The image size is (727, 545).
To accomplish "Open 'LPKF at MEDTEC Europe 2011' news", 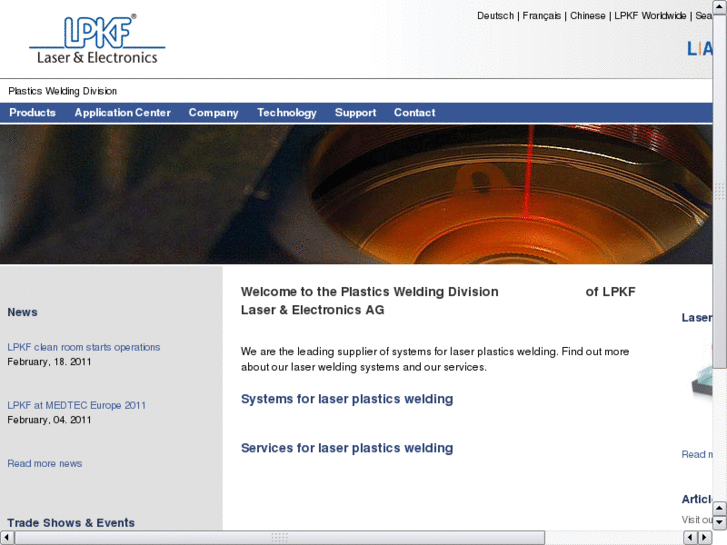I will click(x=77, y=405).
